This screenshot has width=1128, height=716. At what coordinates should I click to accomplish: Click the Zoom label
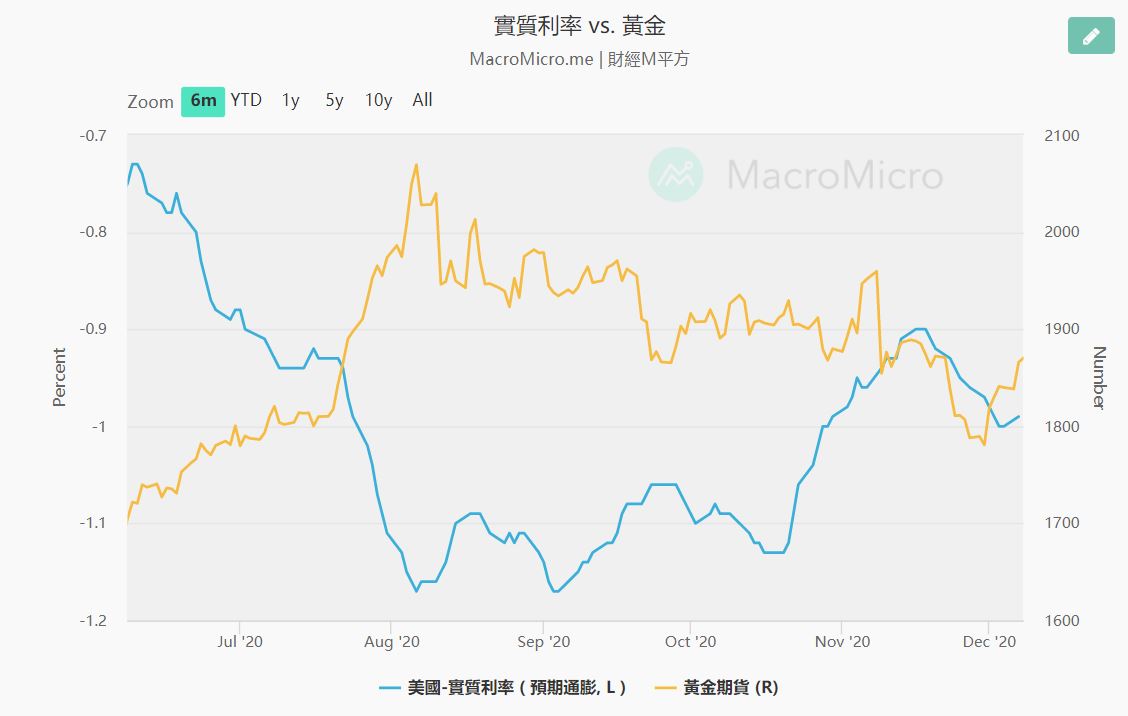coord(150,101)
